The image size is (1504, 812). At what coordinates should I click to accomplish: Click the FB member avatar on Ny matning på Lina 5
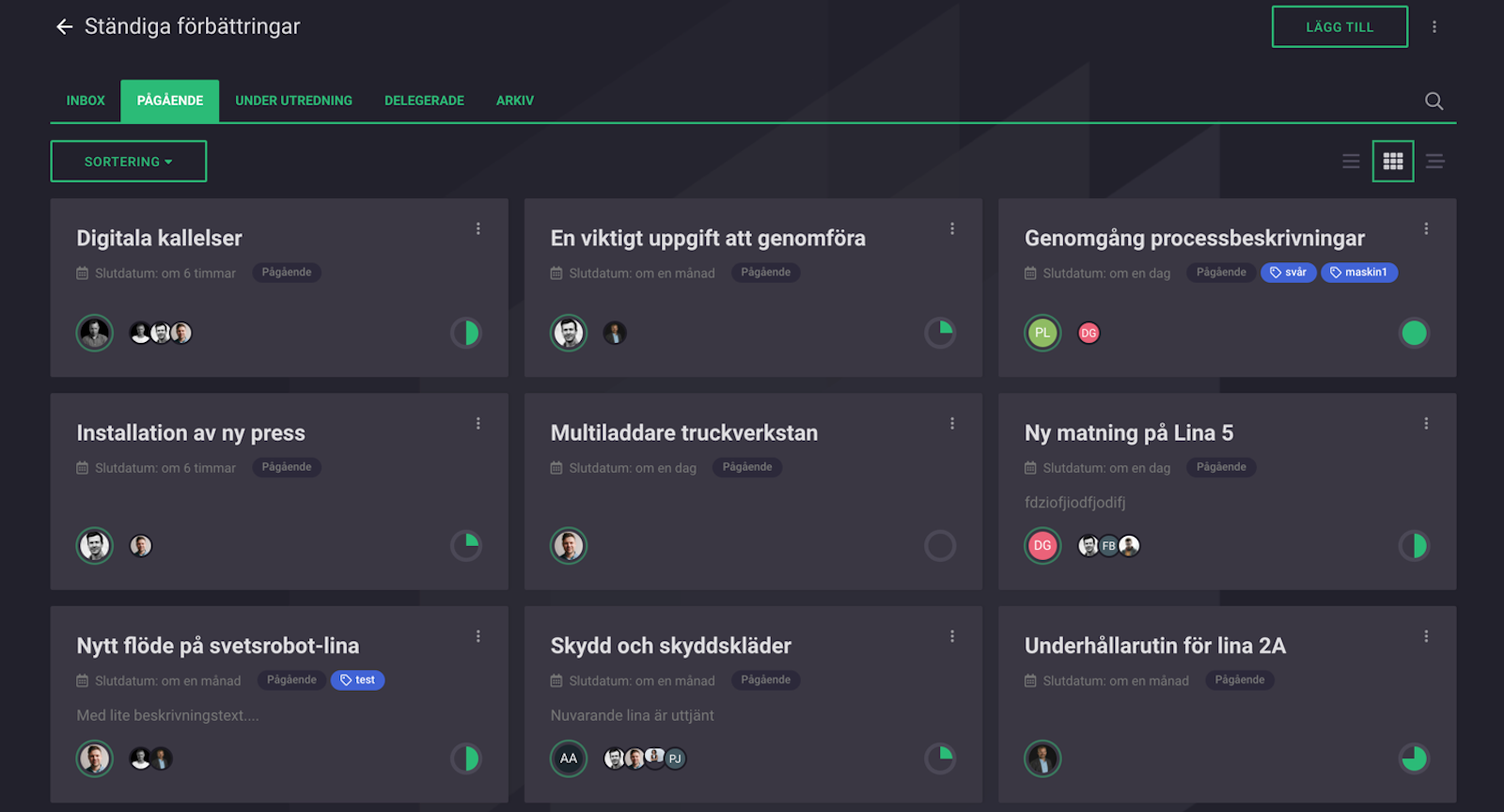(1109, 546)
